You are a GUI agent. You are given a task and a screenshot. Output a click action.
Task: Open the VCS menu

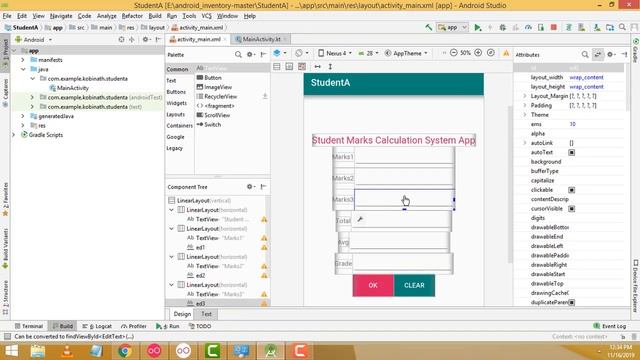(207, 16)
